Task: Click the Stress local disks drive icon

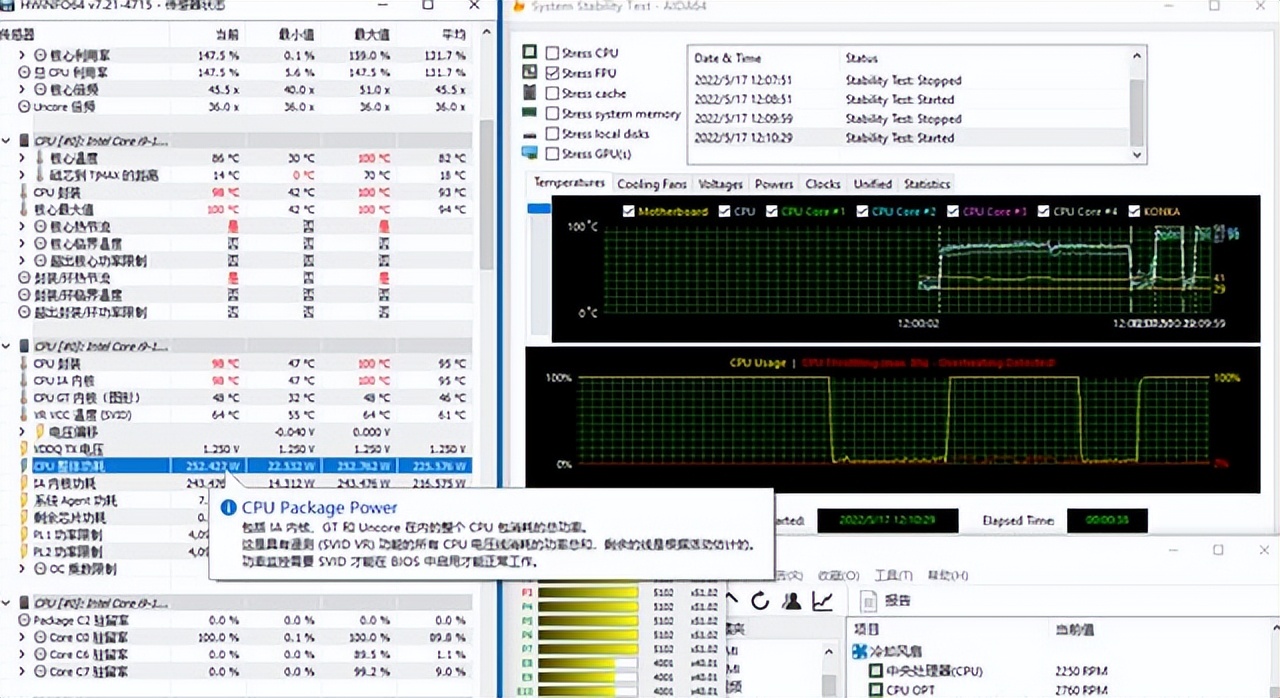Action: pos(529,133)
